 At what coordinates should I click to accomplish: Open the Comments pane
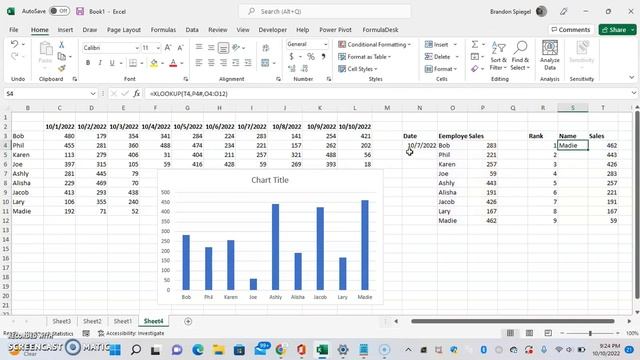point(571,30)
